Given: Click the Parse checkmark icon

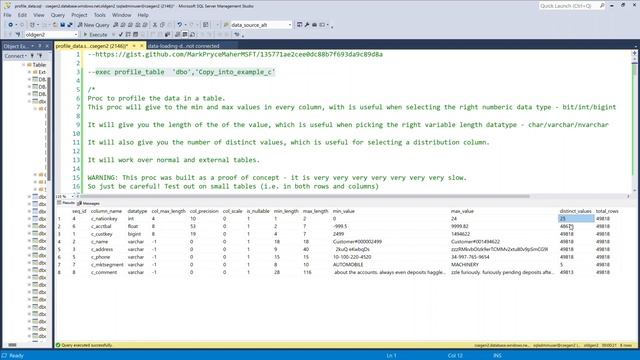Looking at the screenshot, I should [x=120, y=35].
